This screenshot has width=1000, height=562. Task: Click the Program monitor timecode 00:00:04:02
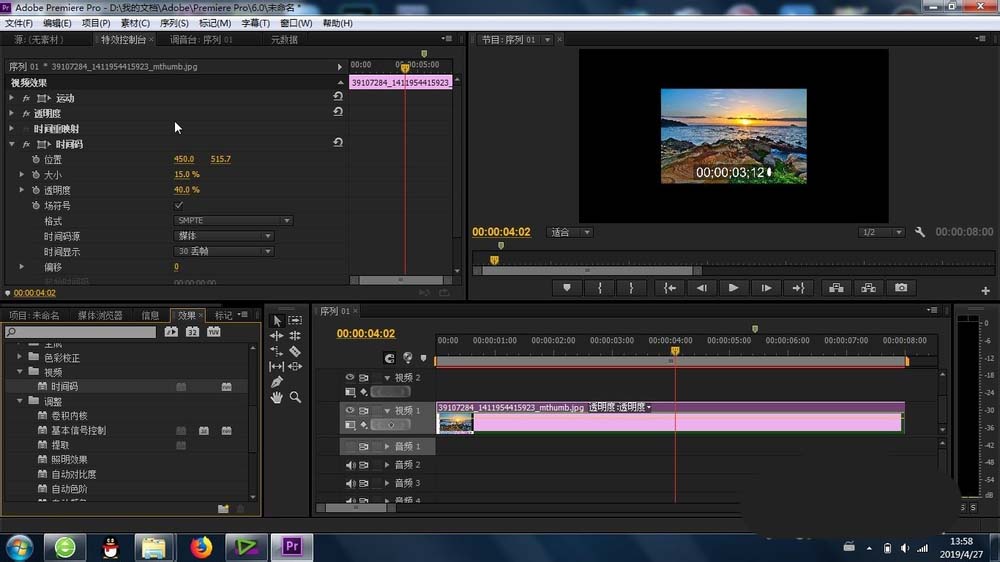pyautogui.click(x=501, y=232)
